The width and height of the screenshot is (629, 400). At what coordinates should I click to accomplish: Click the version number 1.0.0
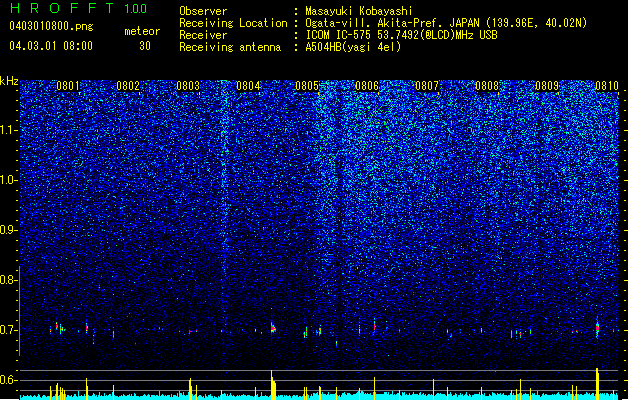coord(135,8)
